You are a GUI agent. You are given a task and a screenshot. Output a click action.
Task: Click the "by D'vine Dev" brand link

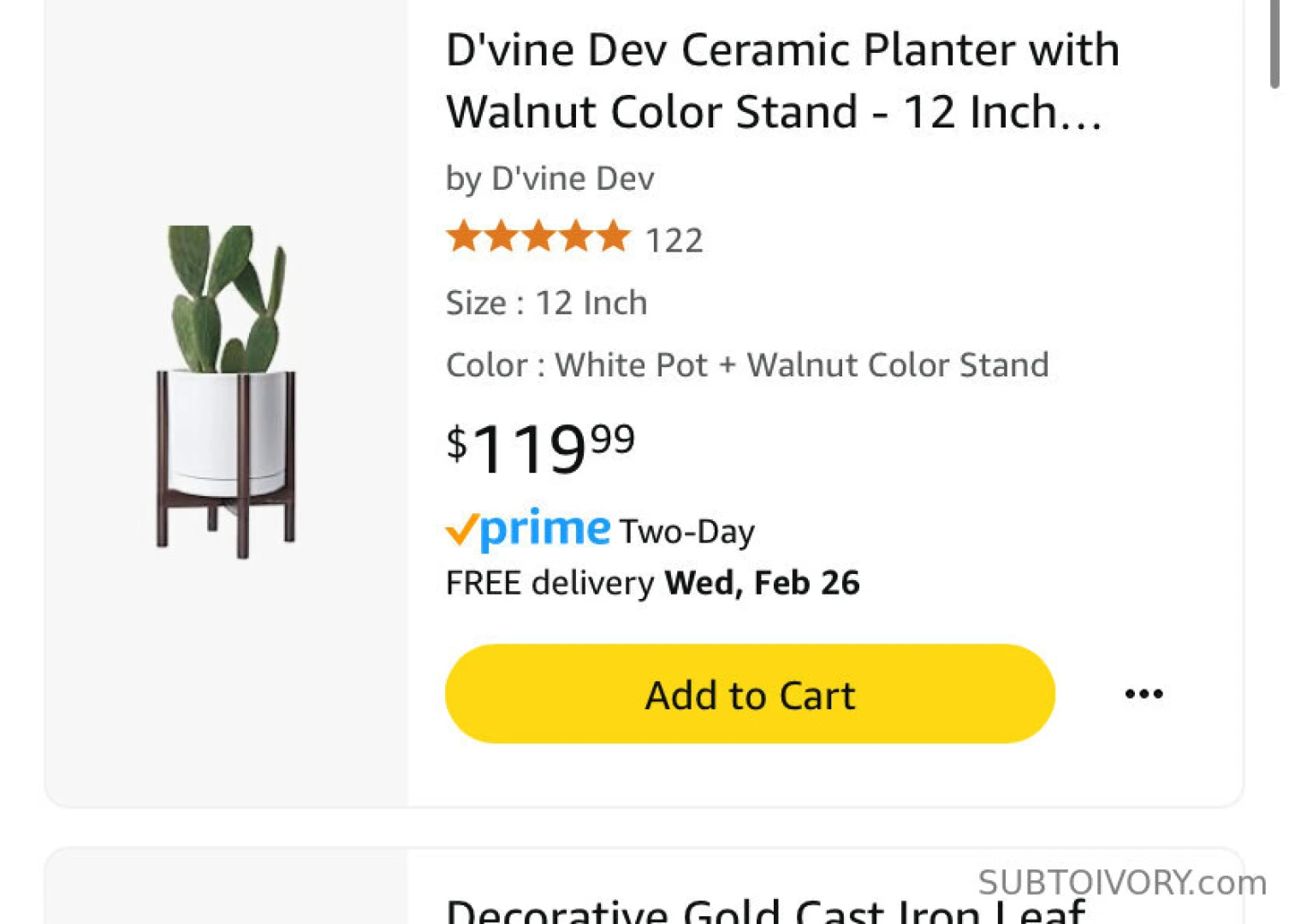tap(549, 178)
